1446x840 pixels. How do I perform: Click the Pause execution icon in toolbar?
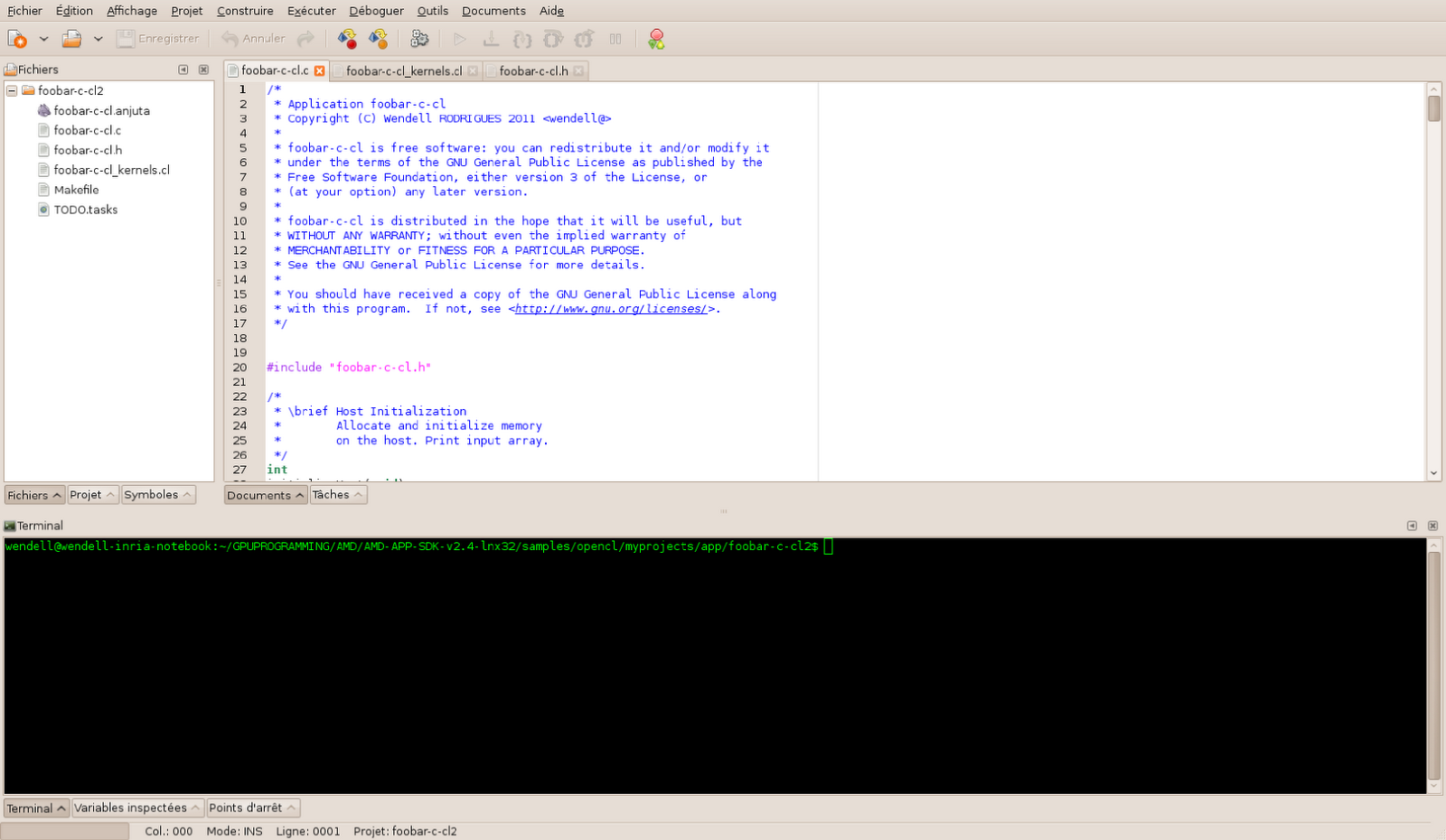pyautogui.click(x=615, y=39)
